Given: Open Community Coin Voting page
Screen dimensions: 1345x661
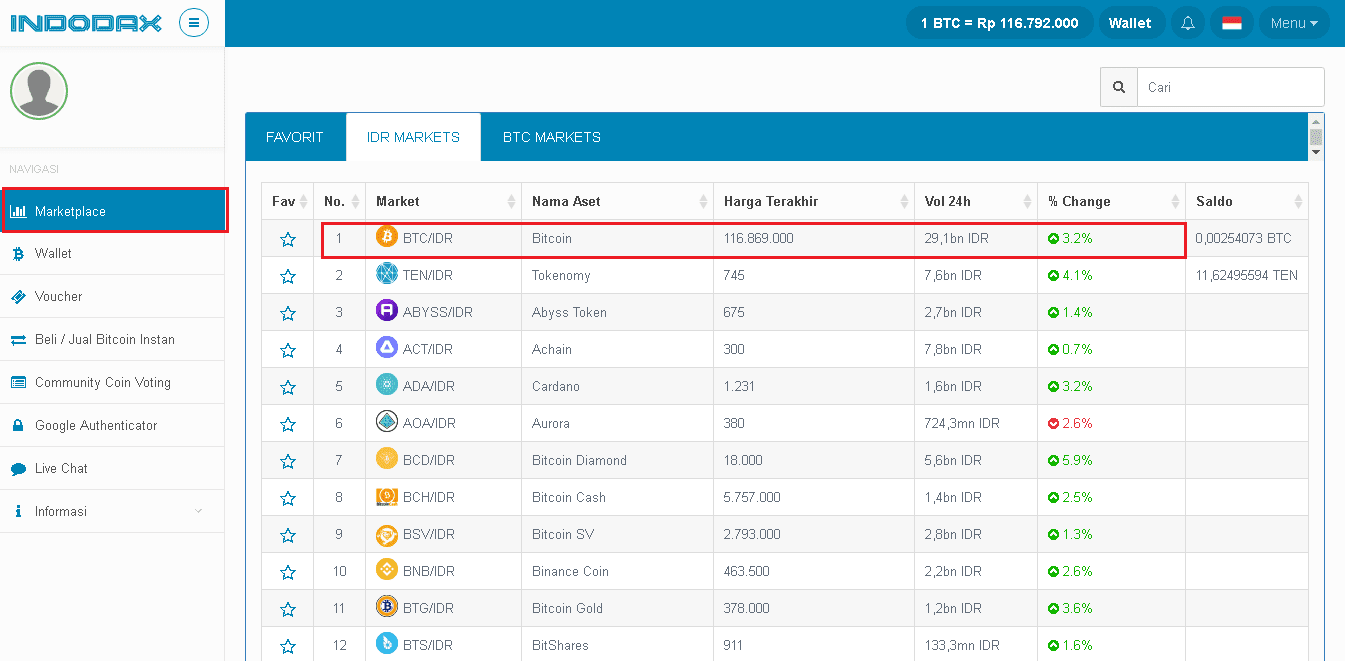Looking at the screenshot, I should click(x=112, y=382).
